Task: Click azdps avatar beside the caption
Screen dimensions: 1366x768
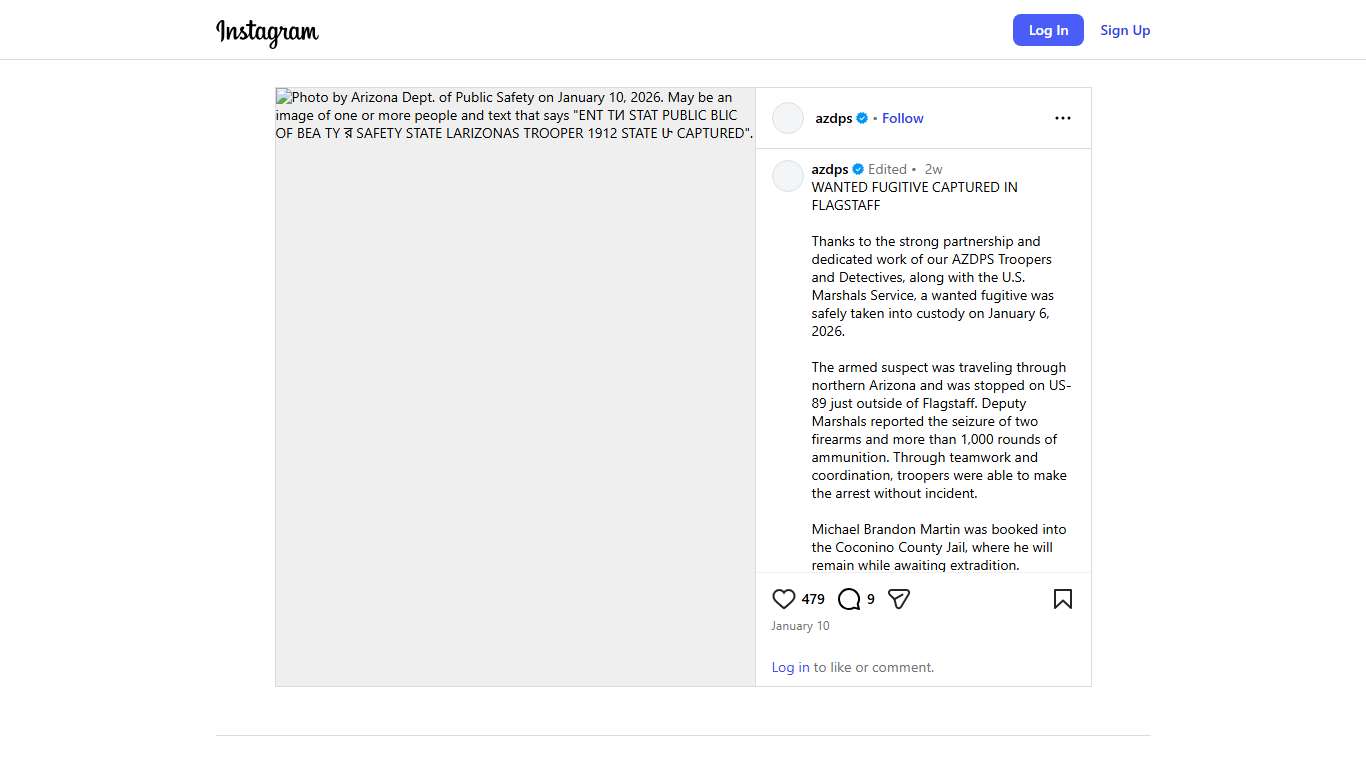Action: pyautogui.click(x=788, y=176)
